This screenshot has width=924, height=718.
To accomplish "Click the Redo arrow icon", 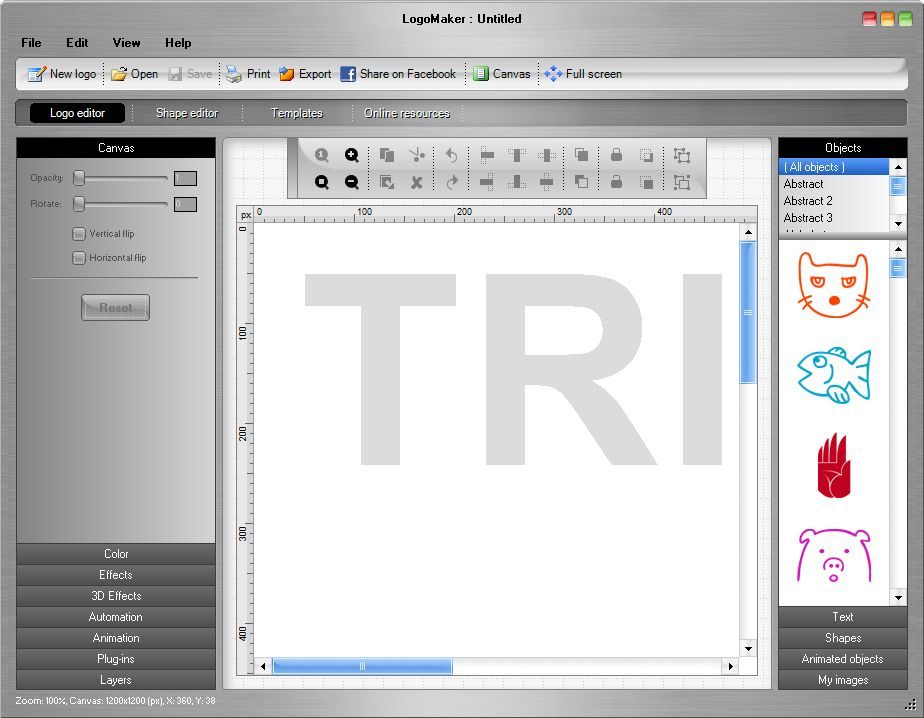I will 450,182.
